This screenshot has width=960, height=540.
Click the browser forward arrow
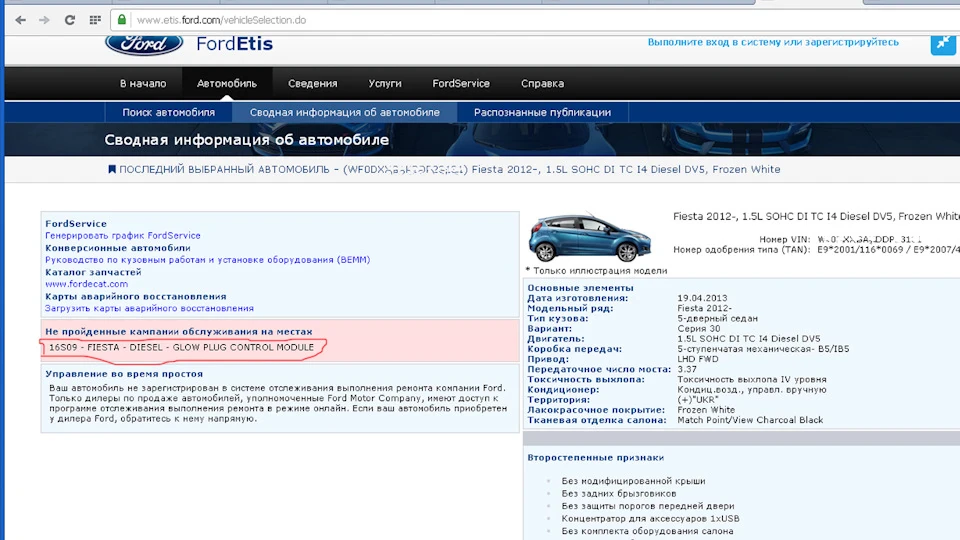tap(44, 20)
